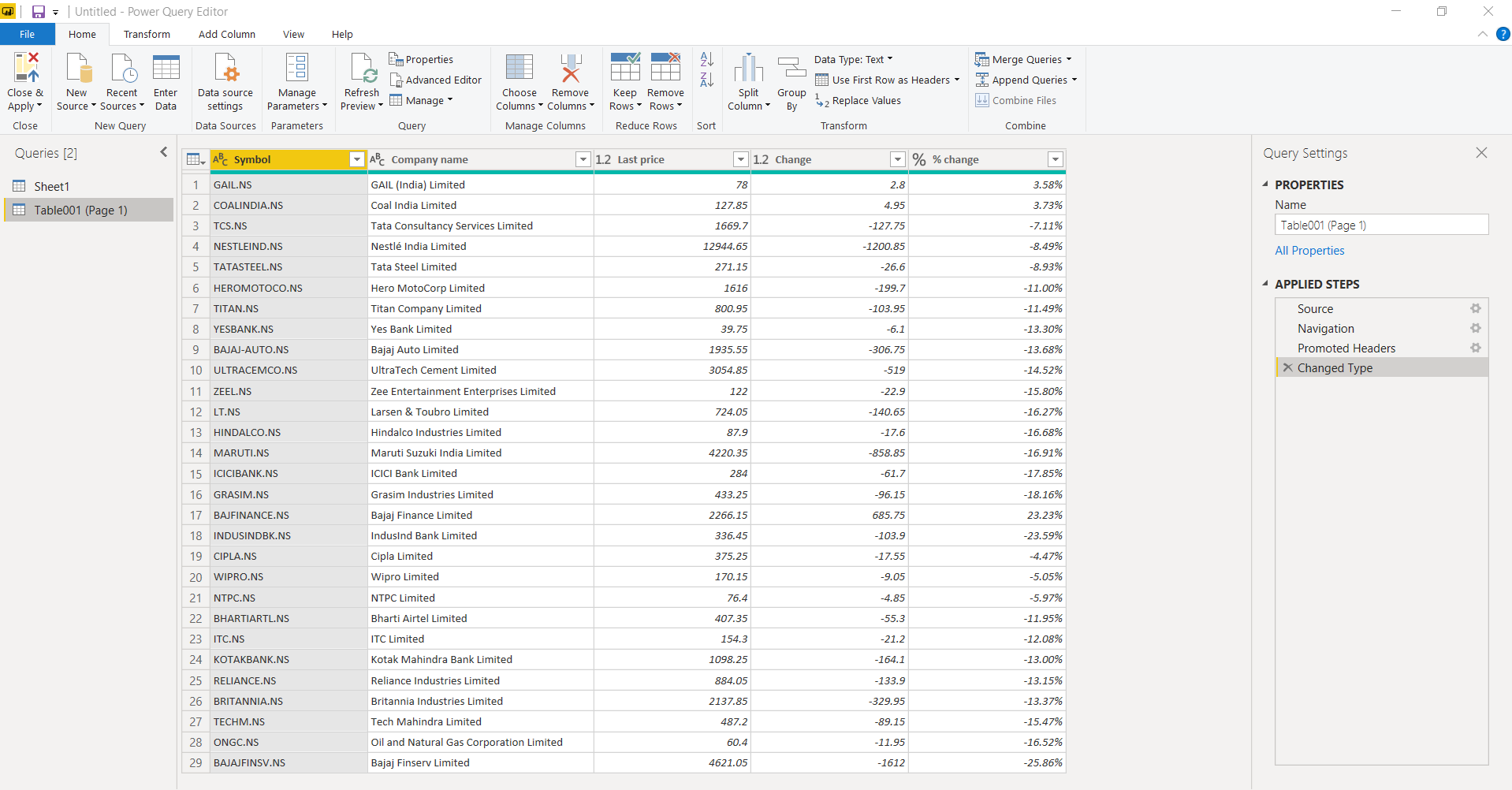Click the query Name input field
The width and height of the screenshot is (1512, 790).
tap(1381, 225)
